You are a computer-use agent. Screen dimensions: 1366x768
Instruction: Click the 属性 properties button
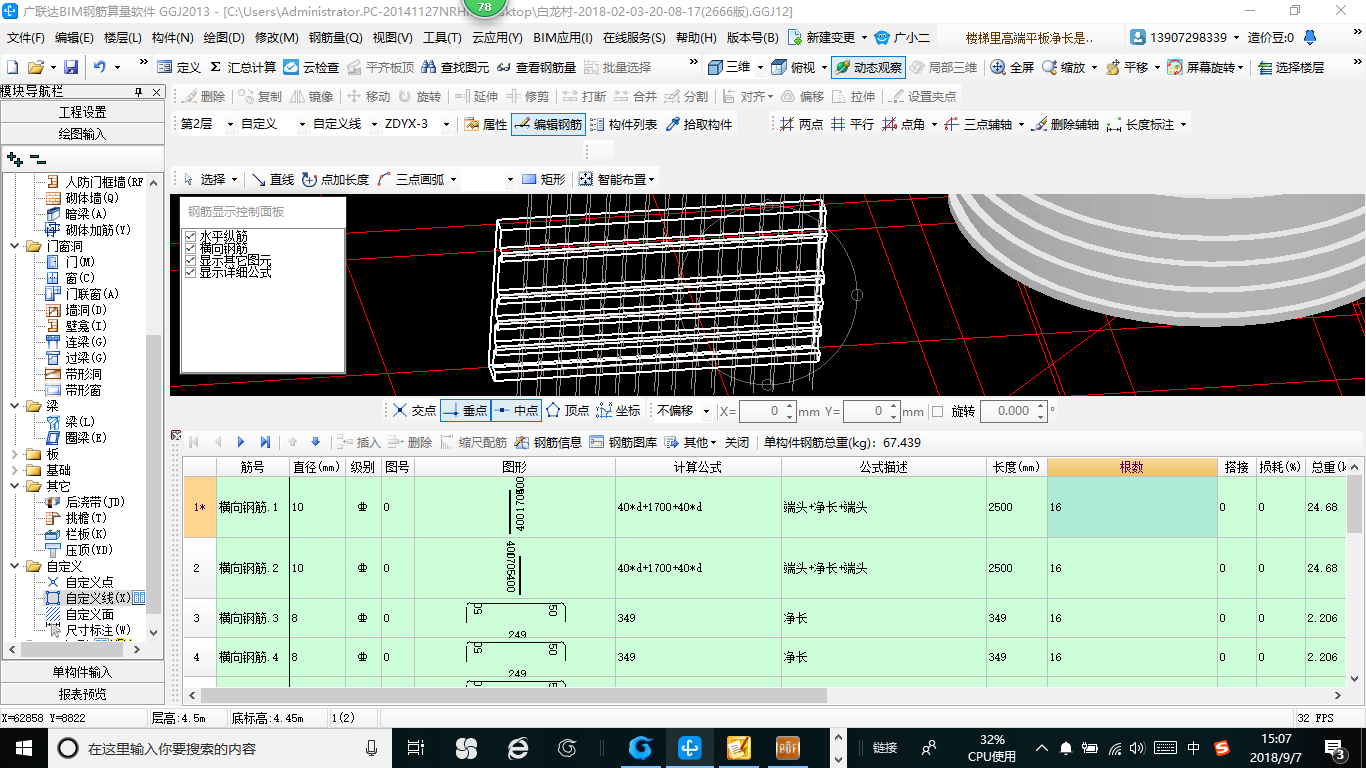[x=486, y=125]
